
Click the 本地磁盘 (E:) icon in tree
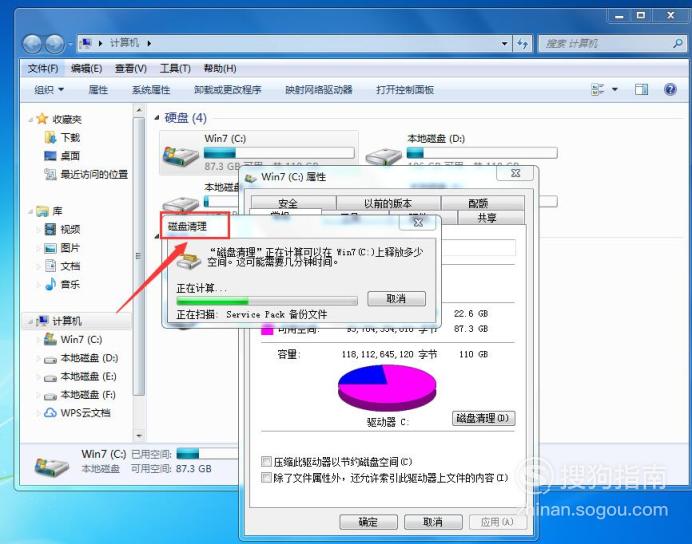tap(50, 378)
